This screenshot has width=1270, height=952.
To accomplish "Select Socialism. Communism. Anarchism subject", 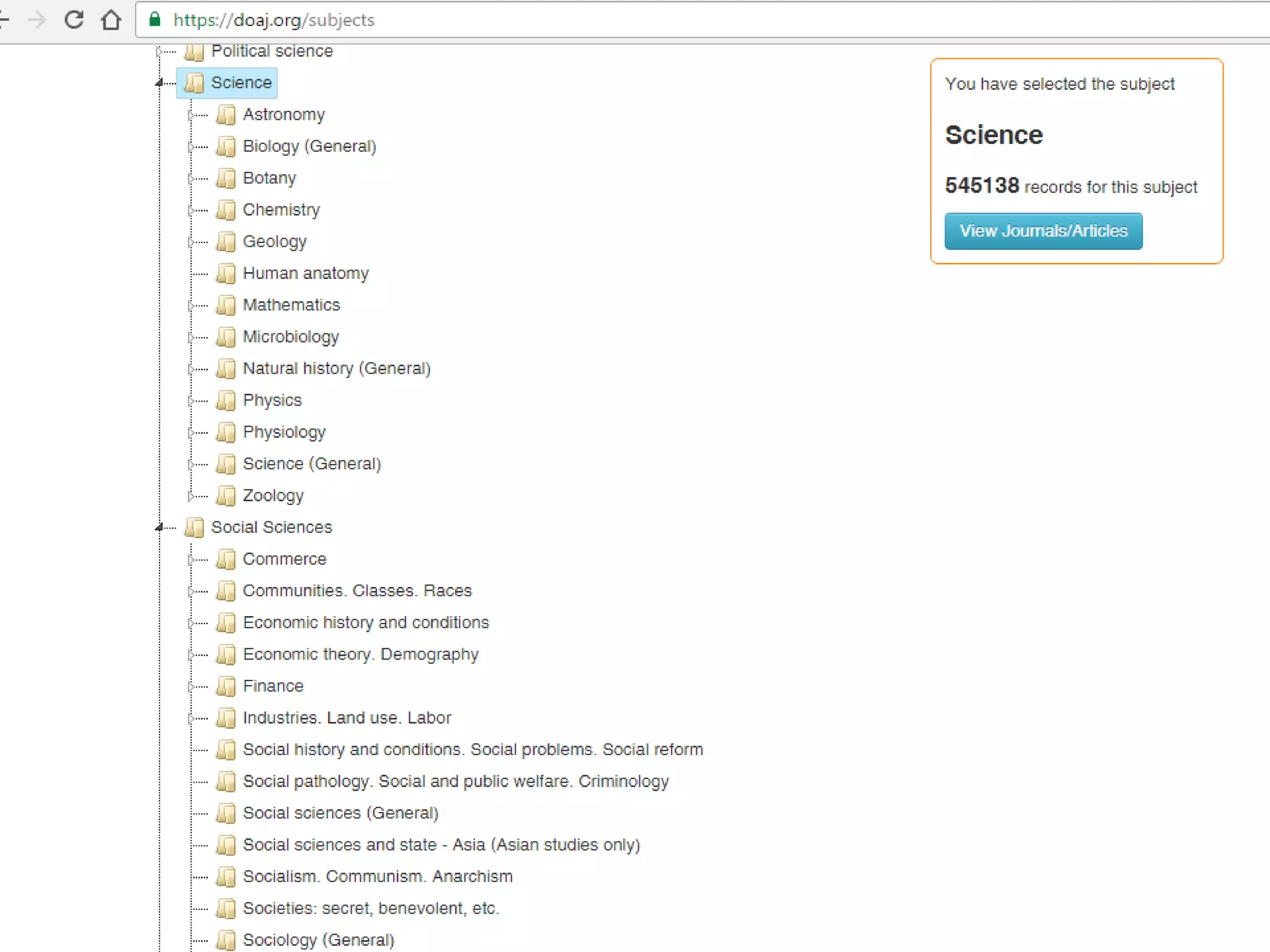I will (x=377, y=876).
